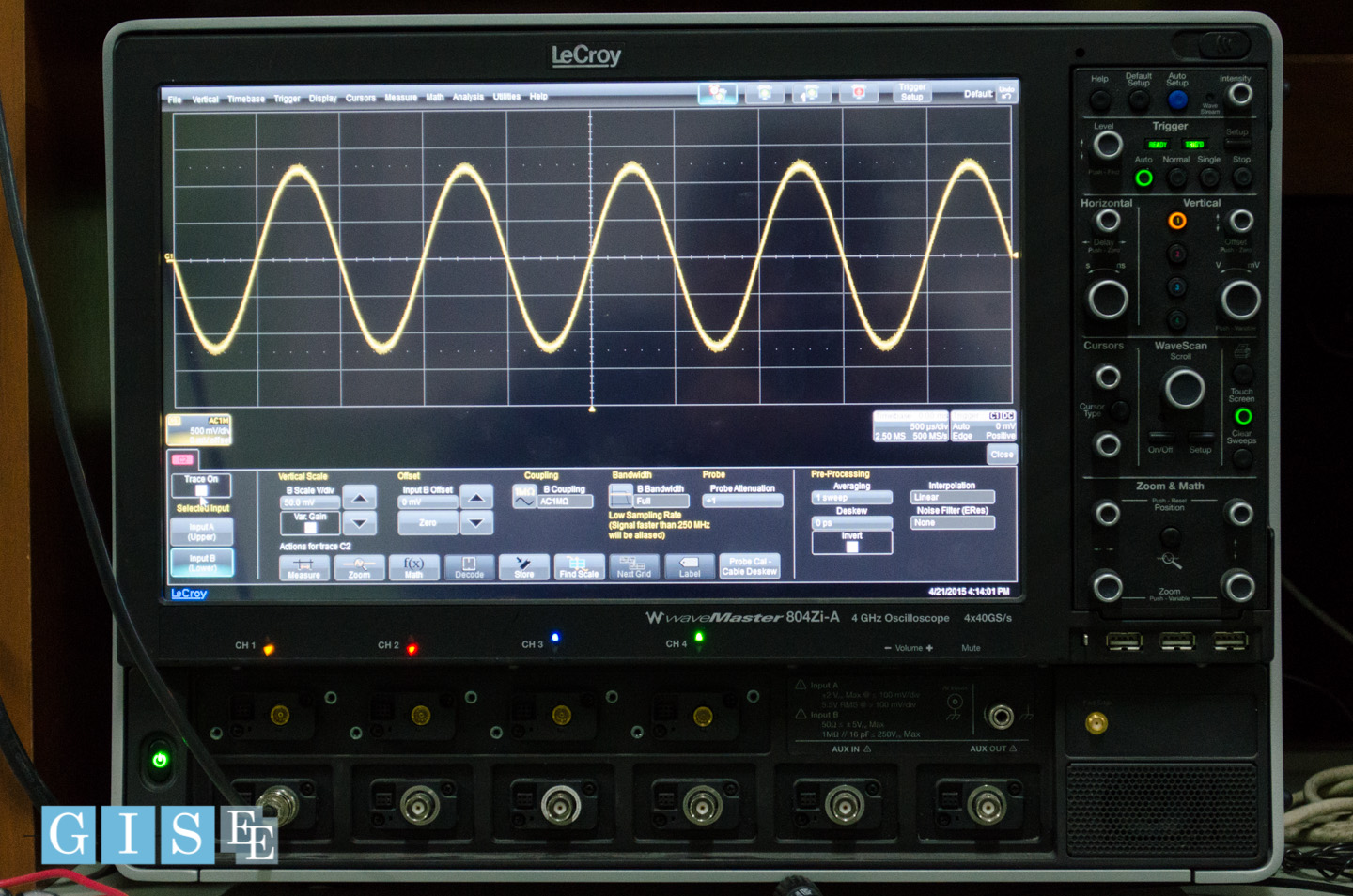Viewport: 1353px width, 896px height.
Task: Push the Vertical Offset knob to zero
Action: (1241, 221)
